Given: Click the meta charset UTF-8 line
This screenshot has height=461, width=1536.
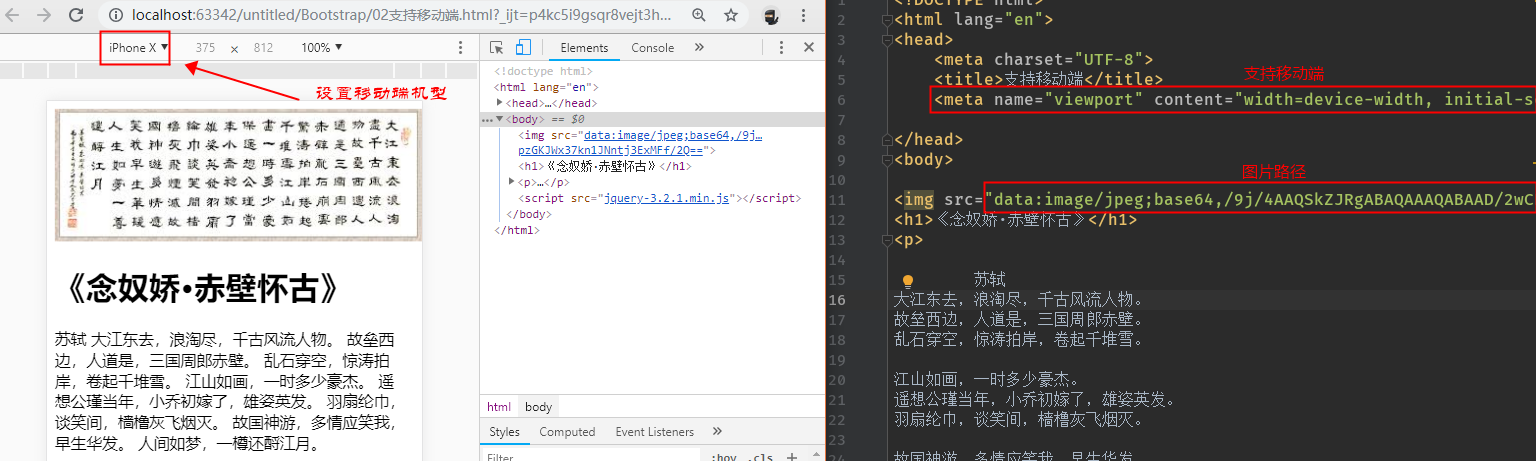Looking at the screenshot, I should 1043,60.
